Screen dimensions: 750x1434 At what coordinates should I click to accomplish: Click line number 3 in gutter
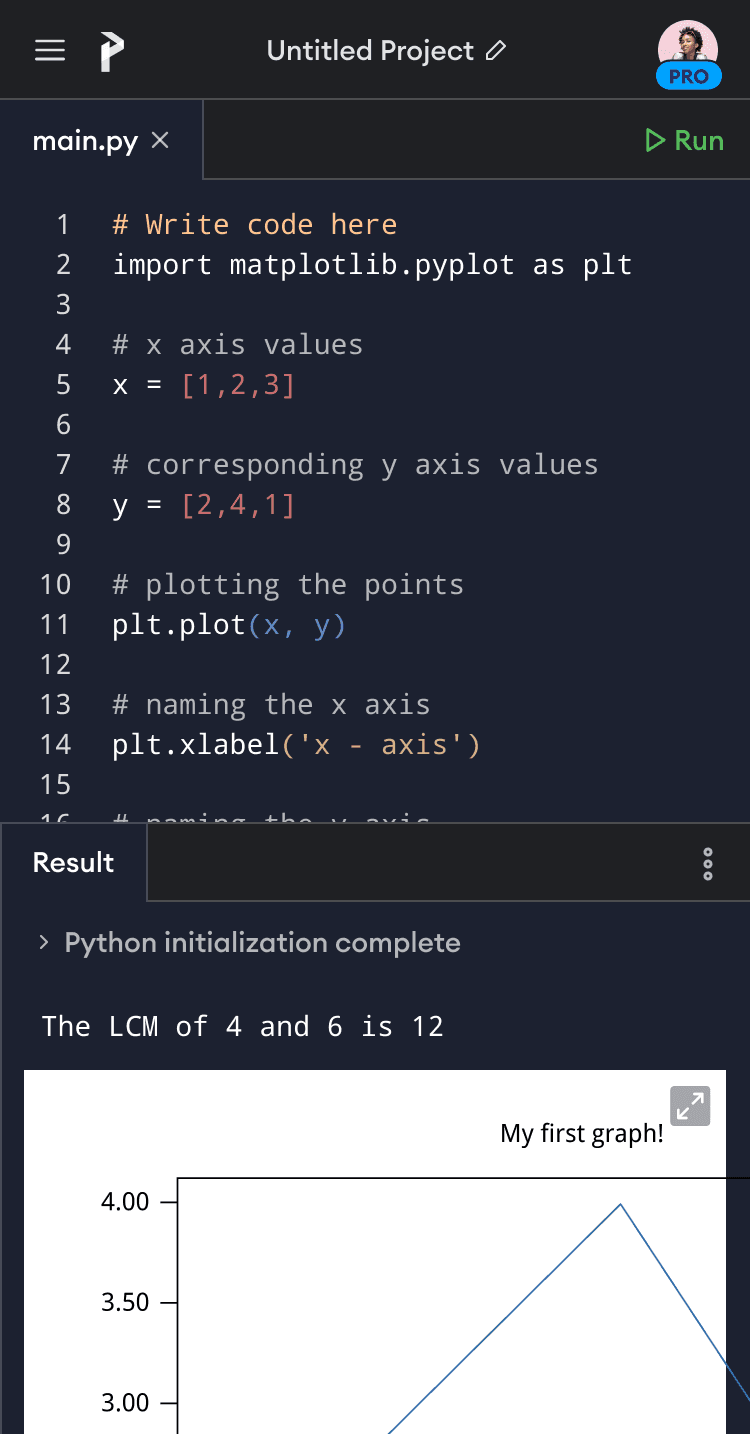coord(63,304)
